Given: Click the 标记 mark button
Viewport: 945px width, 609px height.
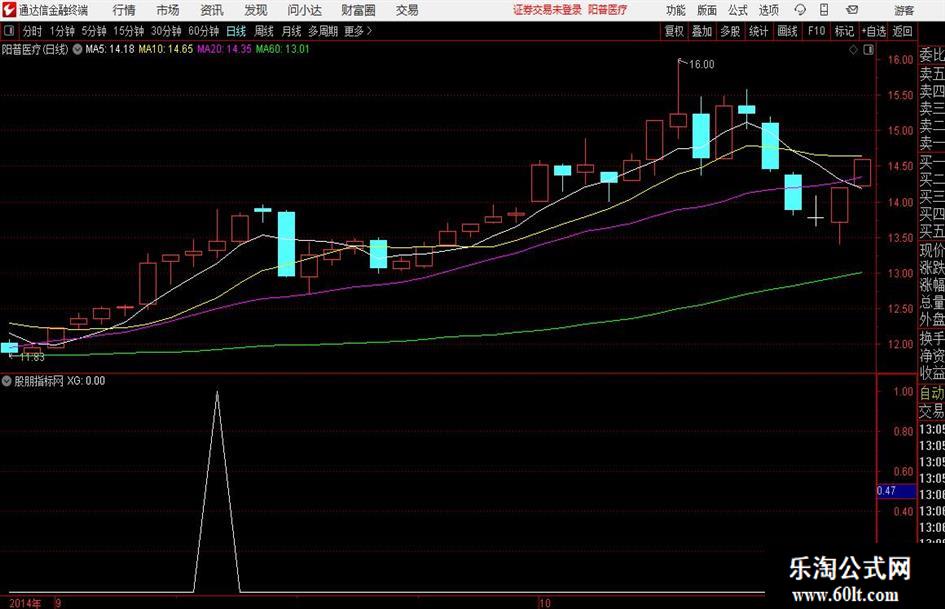Looking at the screenshot, I should [844, 31].
